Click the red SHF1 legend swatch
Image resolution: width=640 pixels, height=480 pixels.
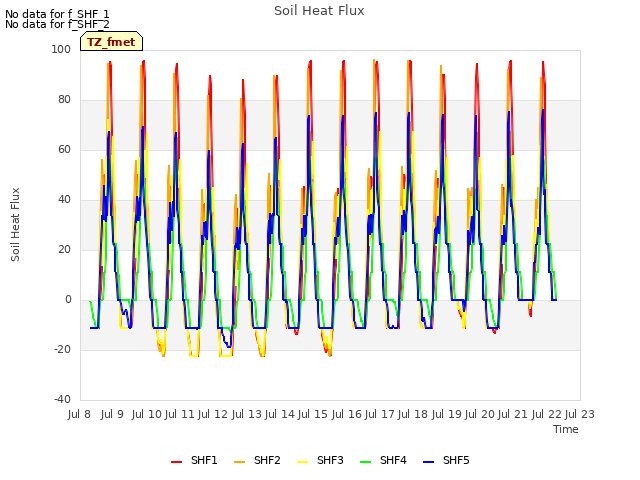coord(176,462)
